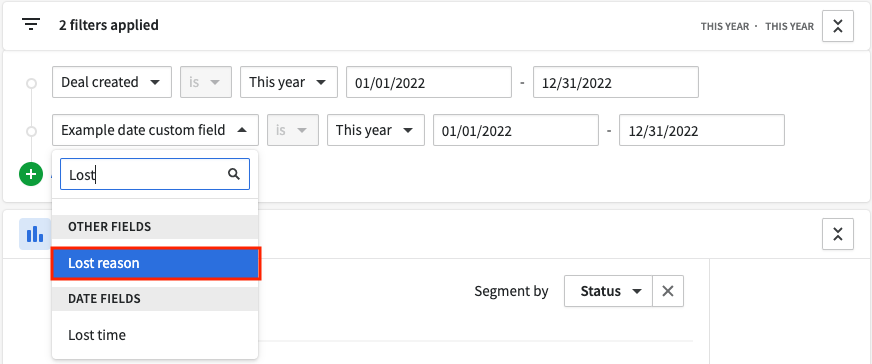The image size is (872, 364).
Task: Open the Segment by Status dropdown
Action: (x=608, y=291)
